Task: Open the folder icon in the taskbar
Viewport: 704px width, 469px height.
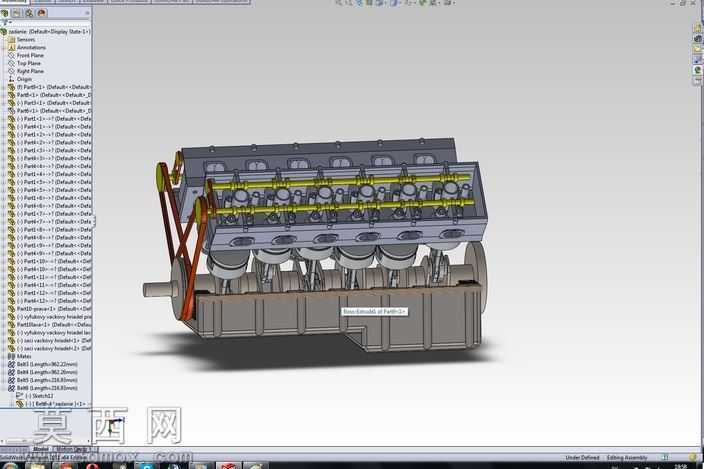Action: (38, 466)
